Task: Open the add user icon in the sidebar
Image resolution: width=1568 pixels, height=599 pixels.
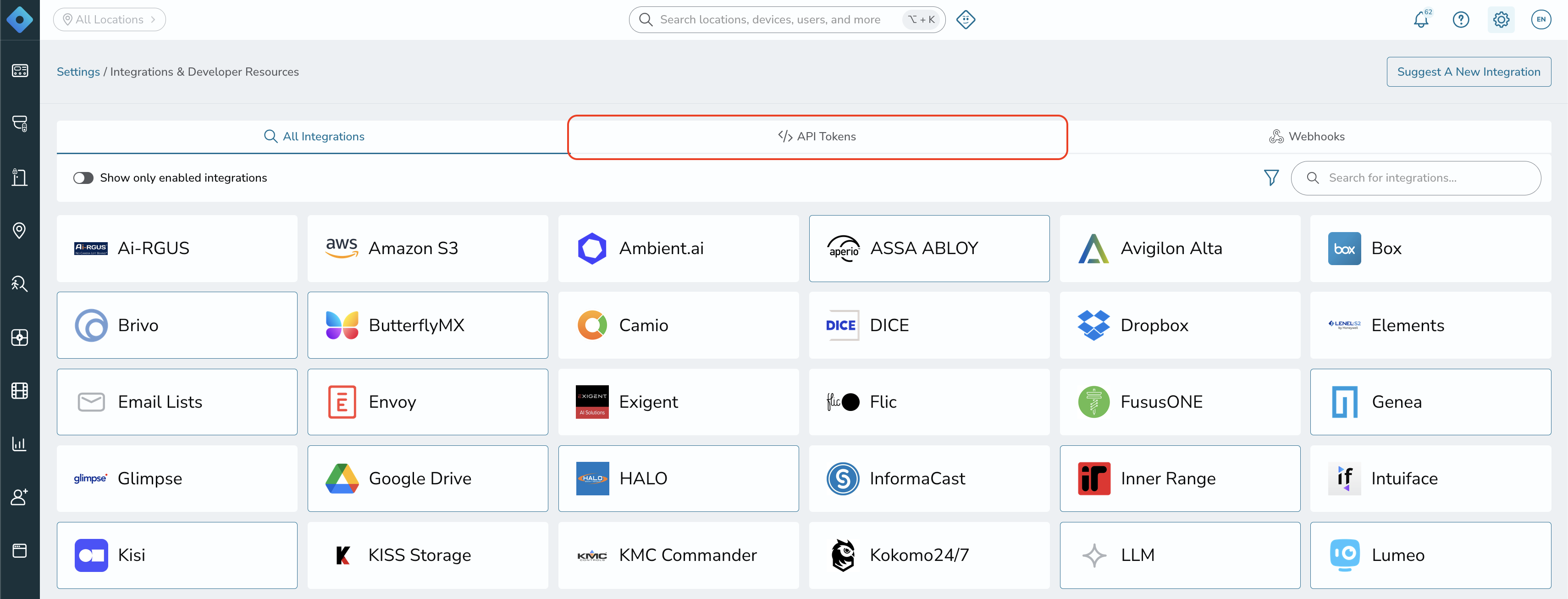Action: click(19, 497)
